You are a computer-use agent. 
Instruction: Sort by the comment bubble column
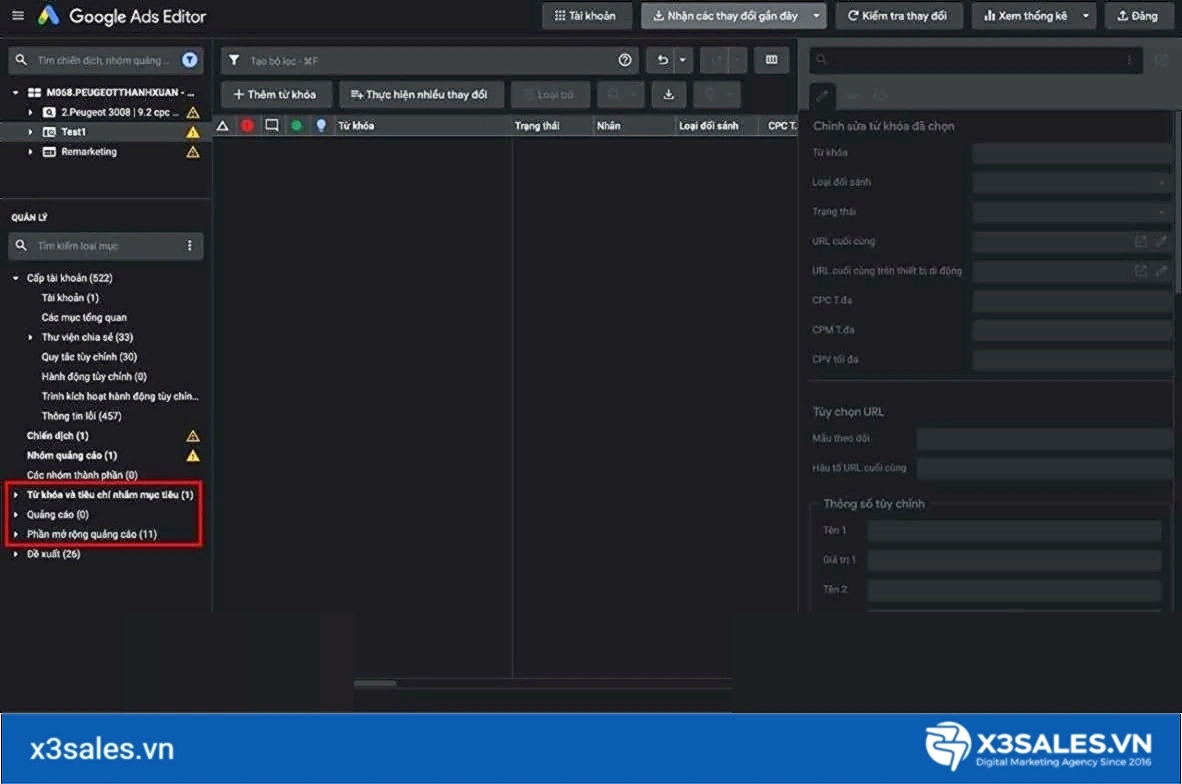coord(271,125)
